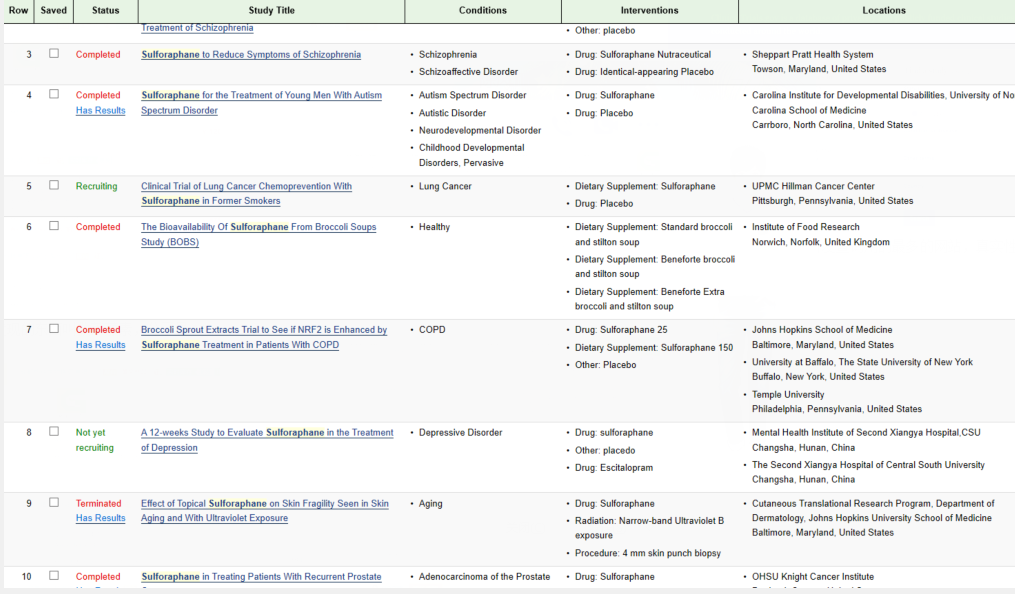Tick the Saved checkbox in row 9

(54, 503)
